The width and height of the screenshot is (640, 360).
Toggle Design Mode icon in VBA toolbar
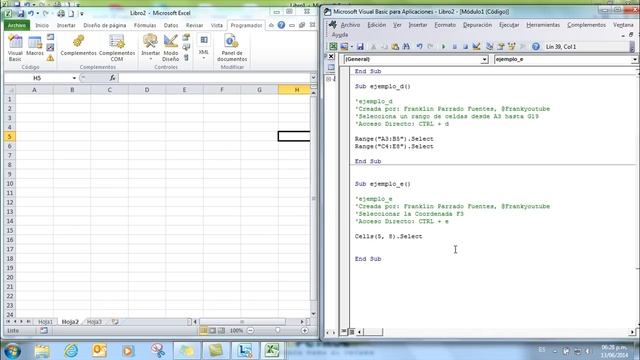coord(476,47)
